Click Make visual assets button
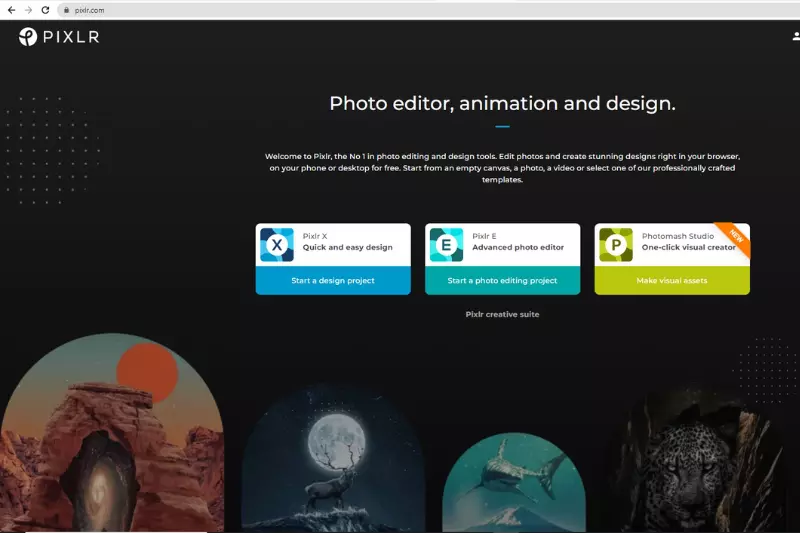The height and width of the screenshot is (533, 800). pos(672,280)
